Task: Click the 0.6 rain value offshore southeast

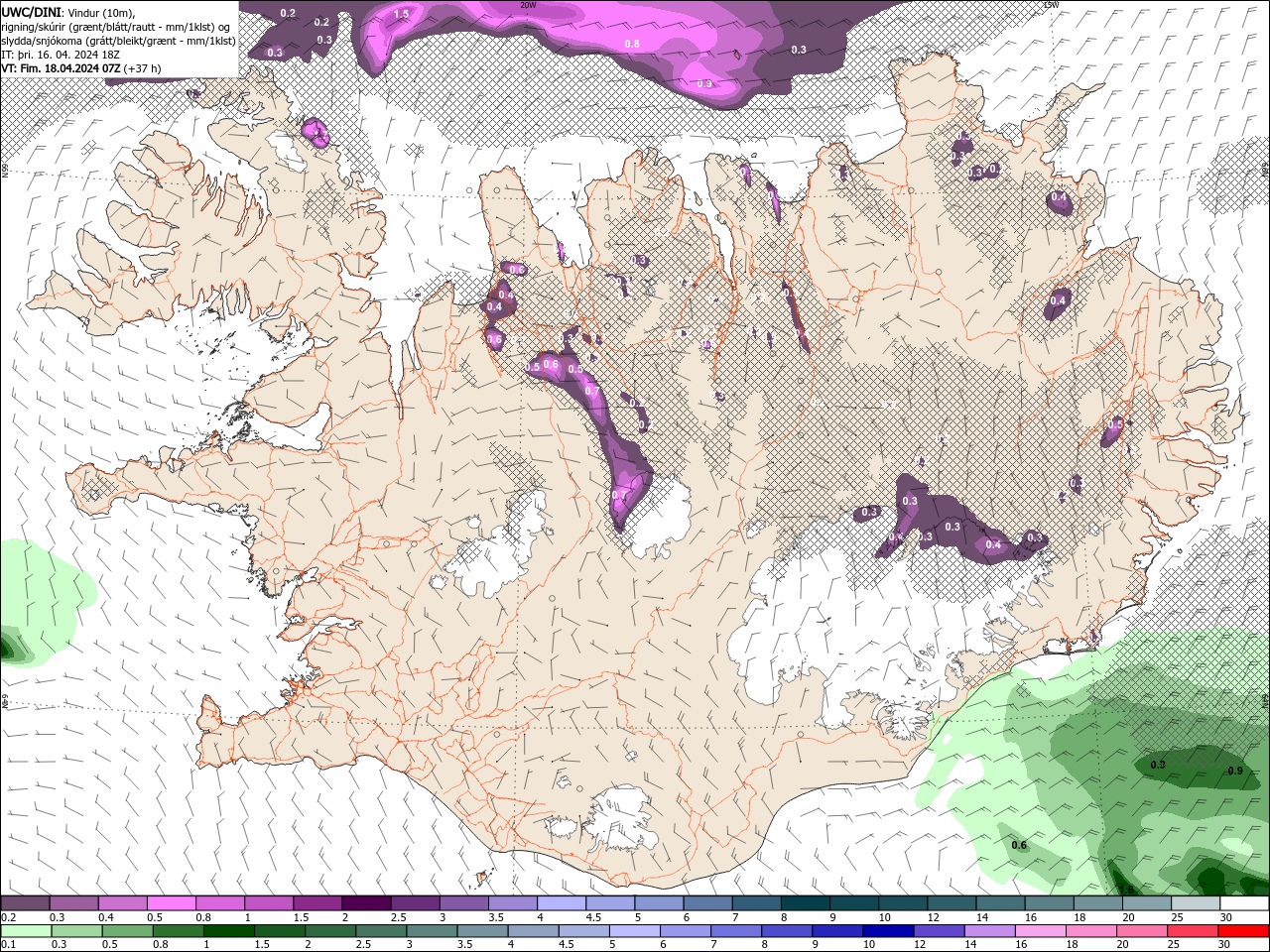Action: pyautogui.click(x=1018, y=845)
